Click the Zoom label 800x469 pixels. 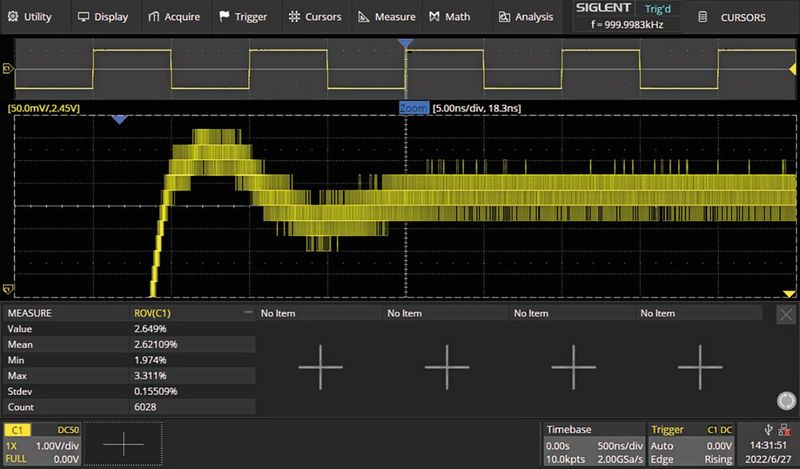click(x=413, y=108)
